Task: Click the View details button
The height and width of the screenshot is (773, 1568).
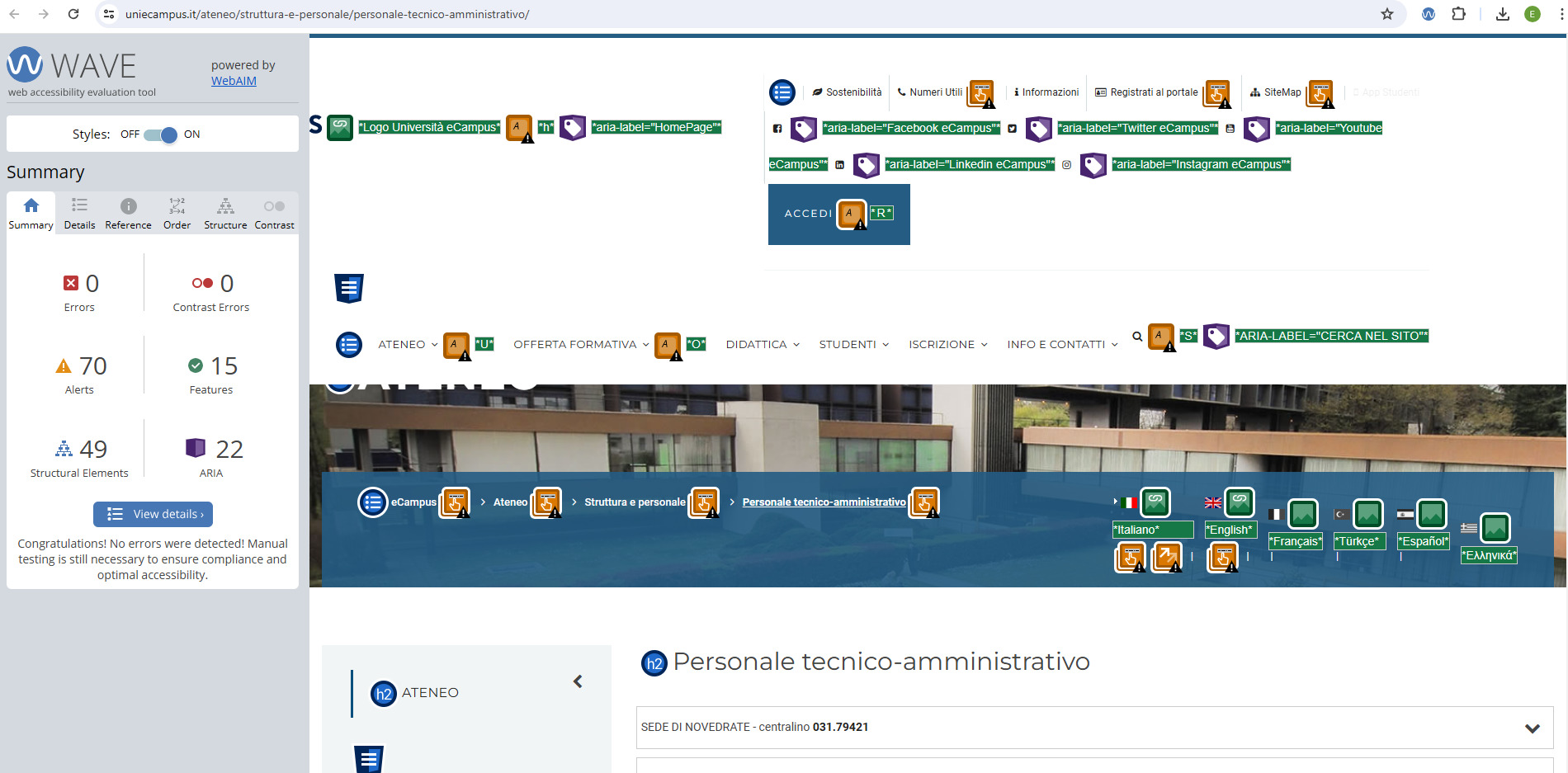Action: pos(153,514)
